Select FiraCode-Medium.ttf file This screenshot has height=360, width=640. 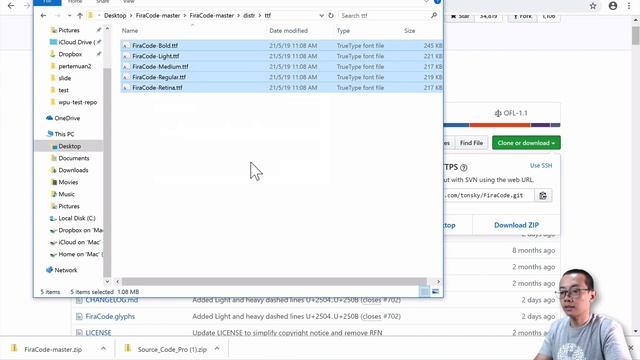282,67
